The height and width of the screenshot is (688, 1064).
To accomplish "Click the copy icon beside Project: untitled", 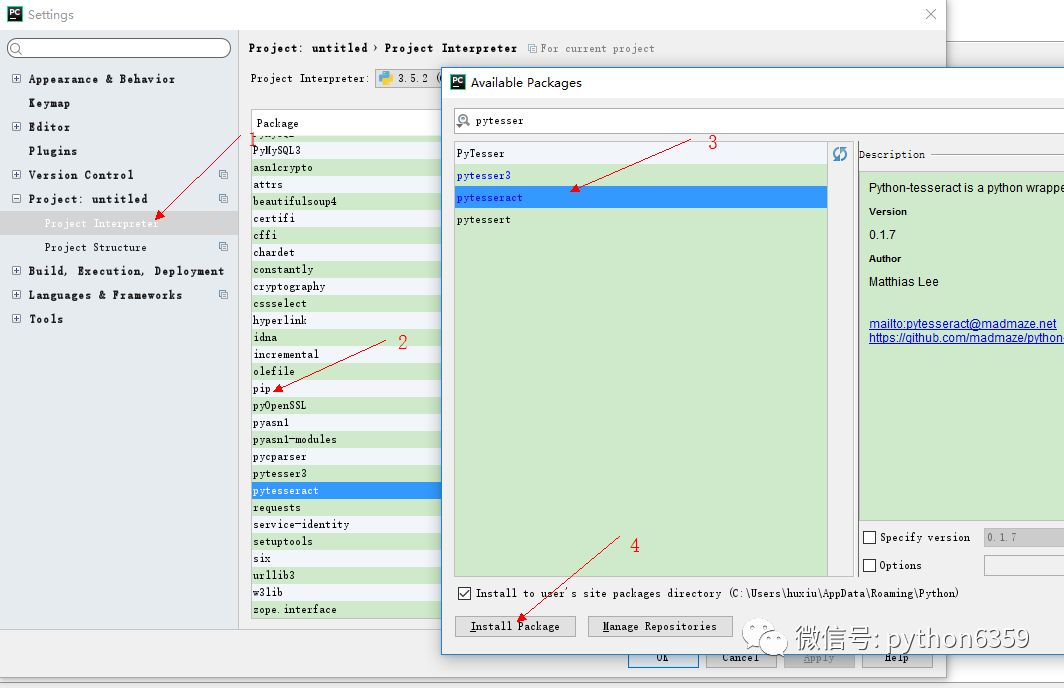I will point(223,198).
